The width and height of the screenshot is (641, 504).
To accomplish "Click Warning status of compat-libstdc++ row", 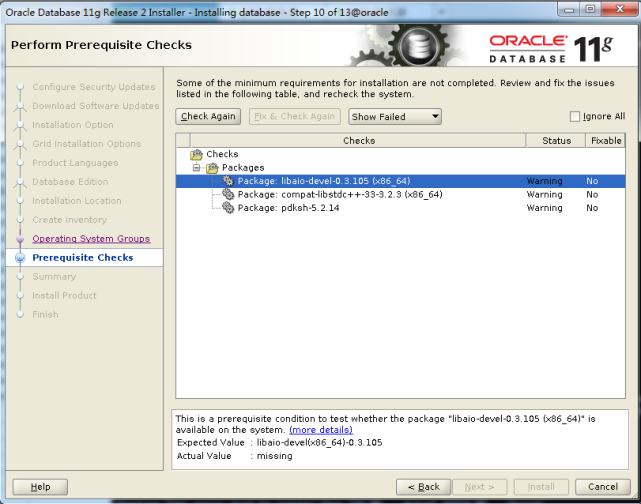I will click(545, 195).
